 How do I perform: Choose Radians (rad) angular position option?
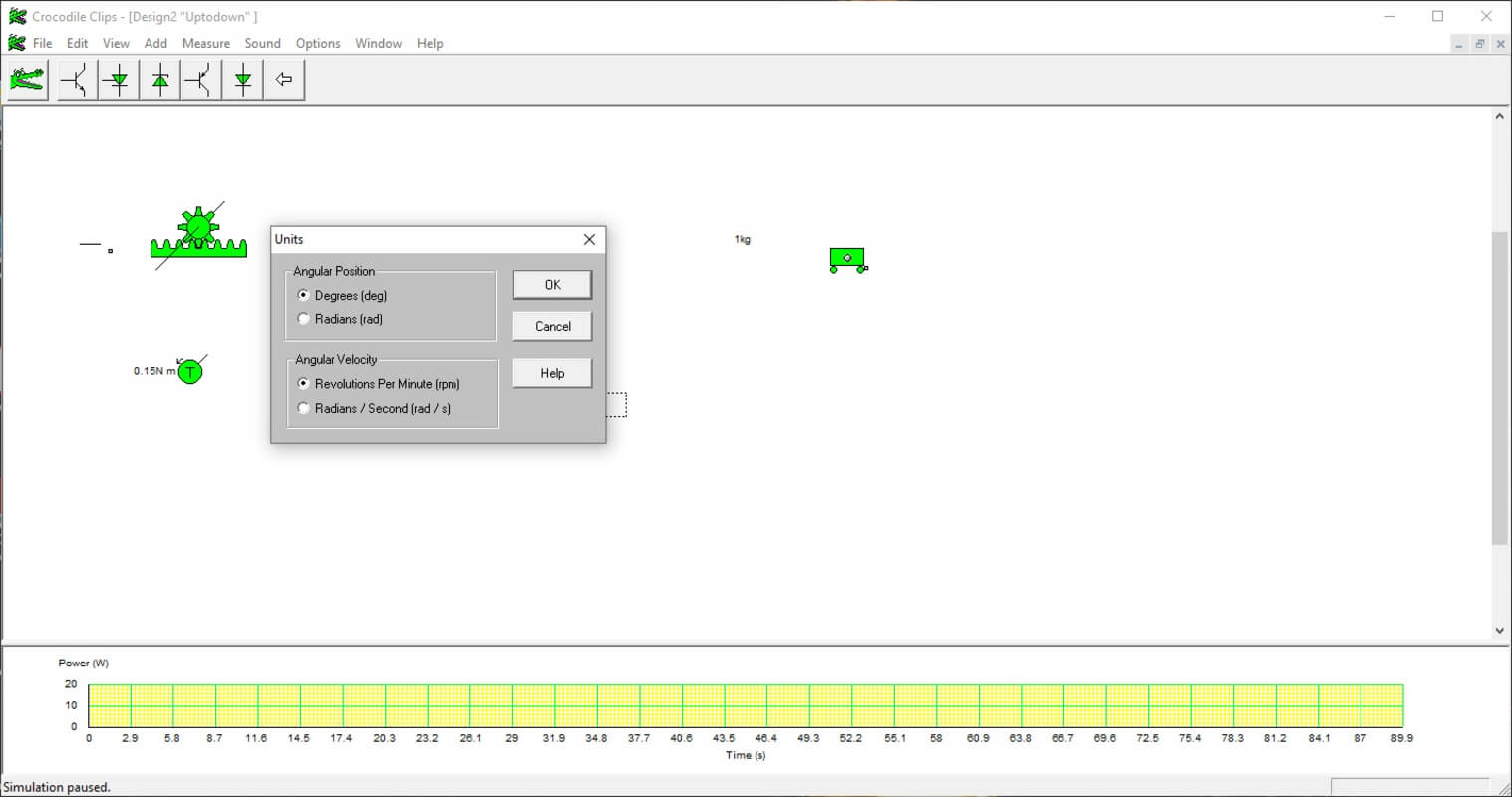(x=304, y=319)
